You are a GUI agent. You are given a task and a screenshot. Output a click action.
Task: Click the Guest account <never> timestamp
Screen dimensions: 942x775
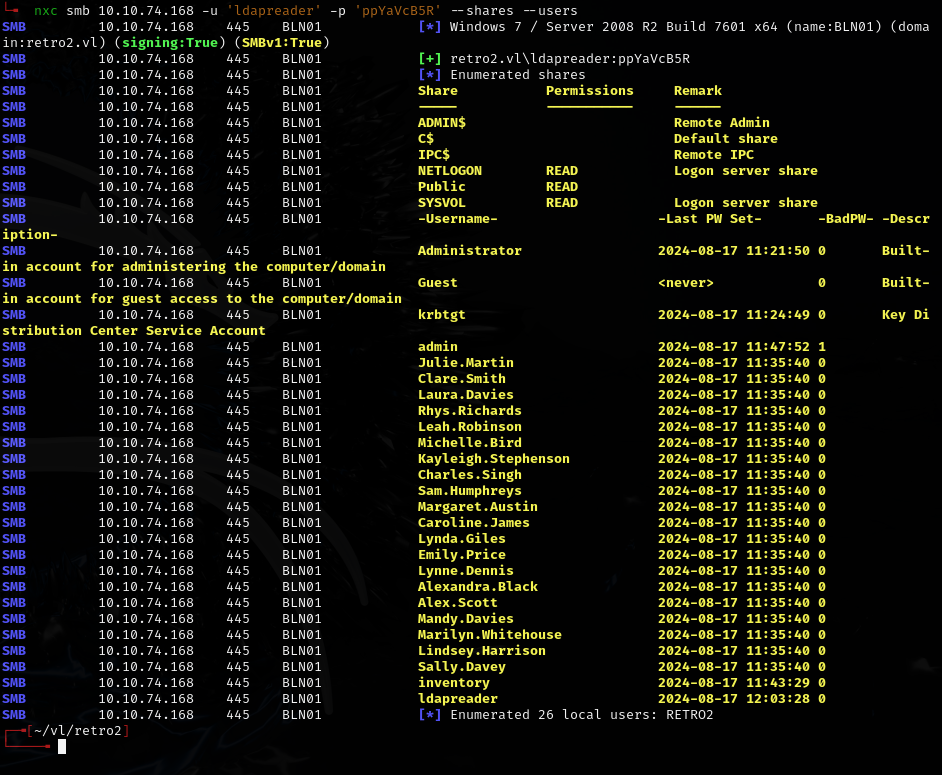(687, 282)
